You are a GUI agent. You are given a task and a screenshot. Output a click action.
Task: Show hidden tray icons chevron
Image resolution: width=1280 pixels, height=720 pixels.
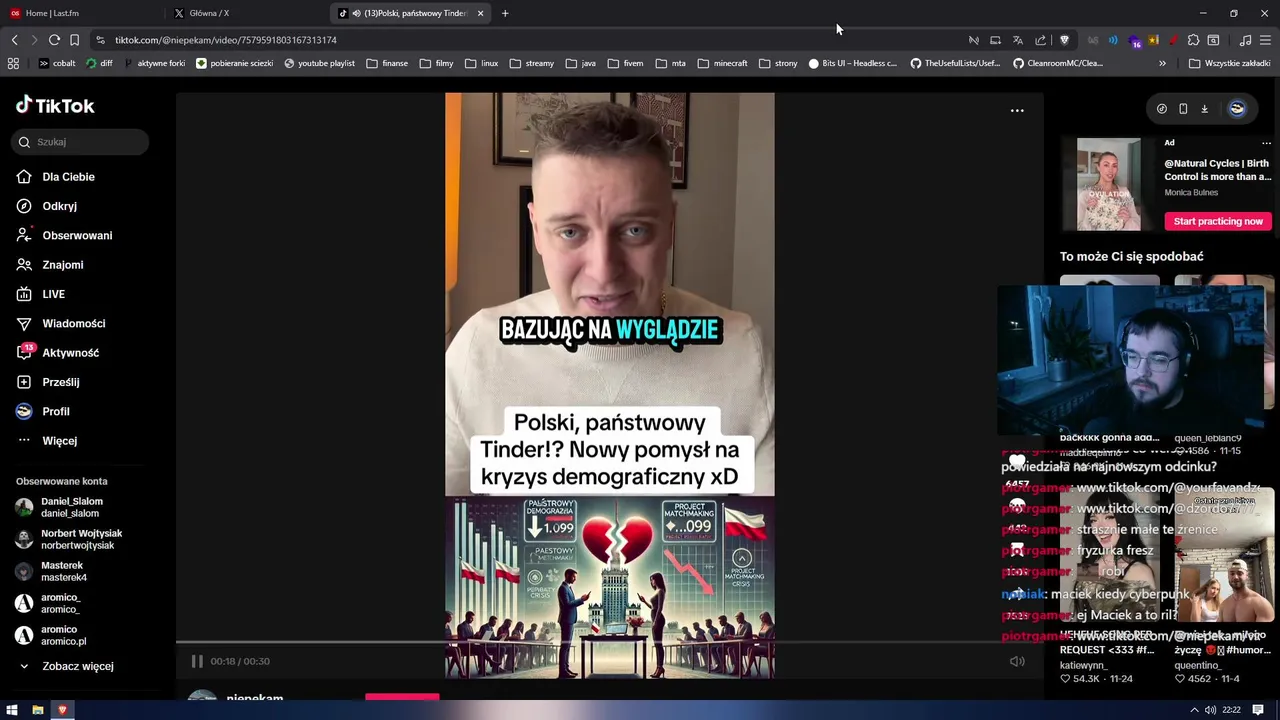click(1195, 710)
